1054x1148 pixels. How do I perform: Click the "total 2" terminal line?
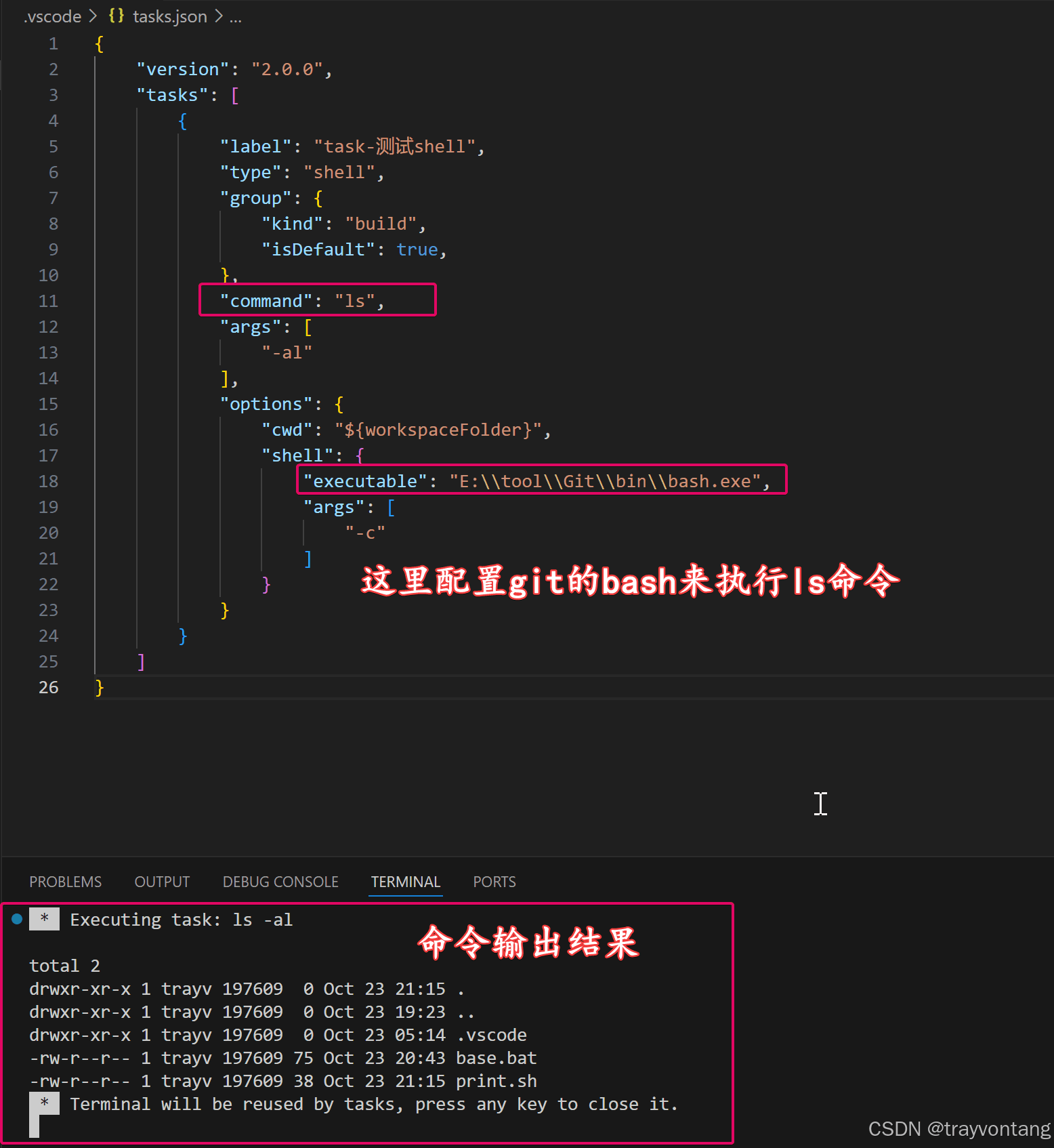pyautogui.click(x=64, y=966)
